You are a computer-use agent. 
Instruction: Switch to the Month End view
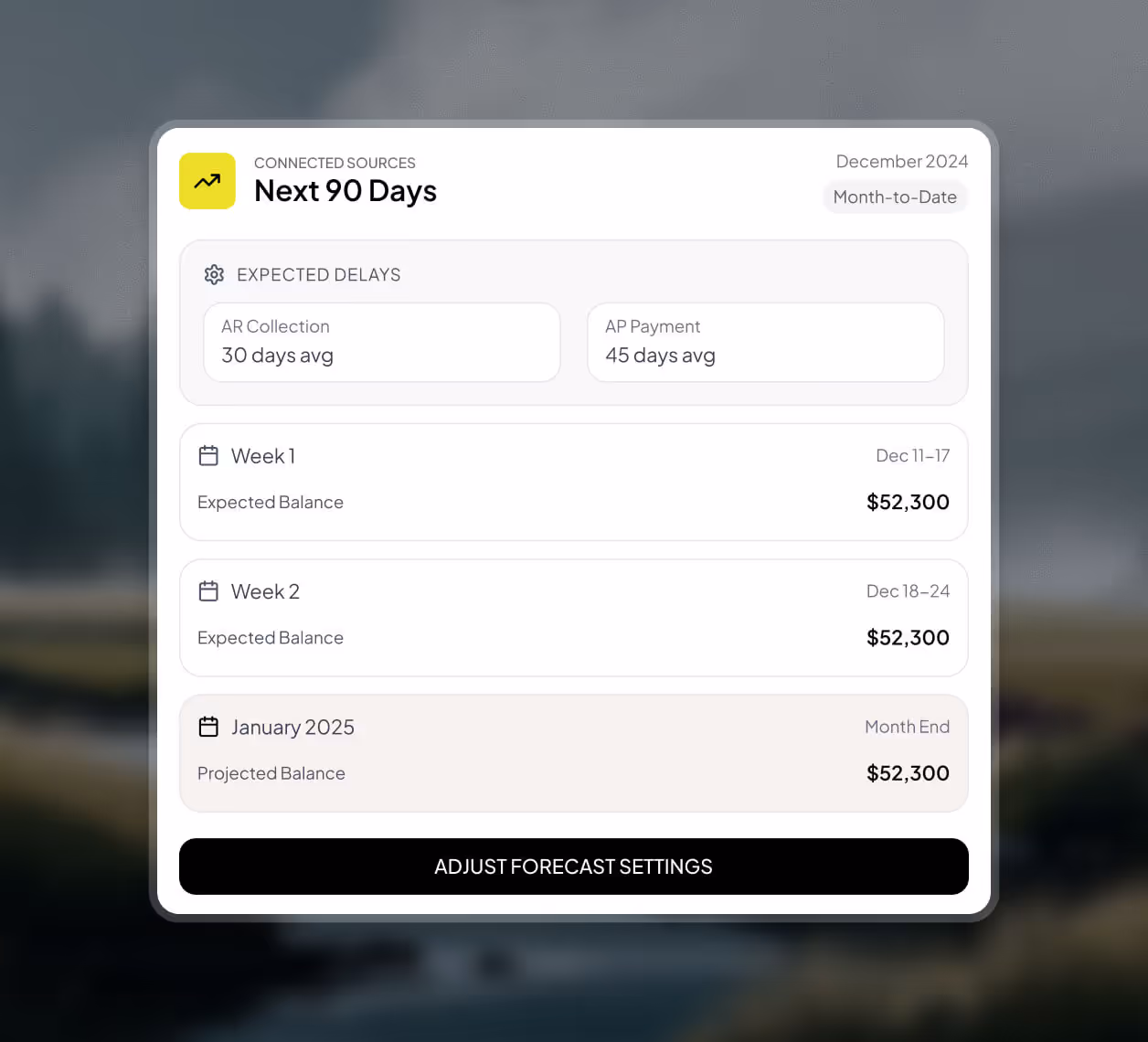click(x=907, y=726)
